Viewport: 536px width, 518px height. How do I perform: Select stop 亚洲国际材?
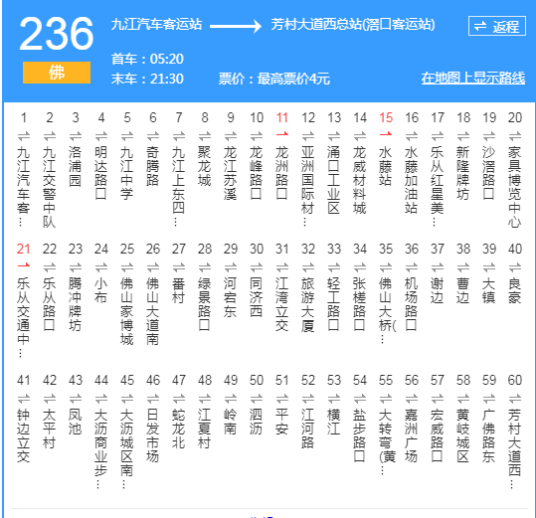(x=308, y=186)
